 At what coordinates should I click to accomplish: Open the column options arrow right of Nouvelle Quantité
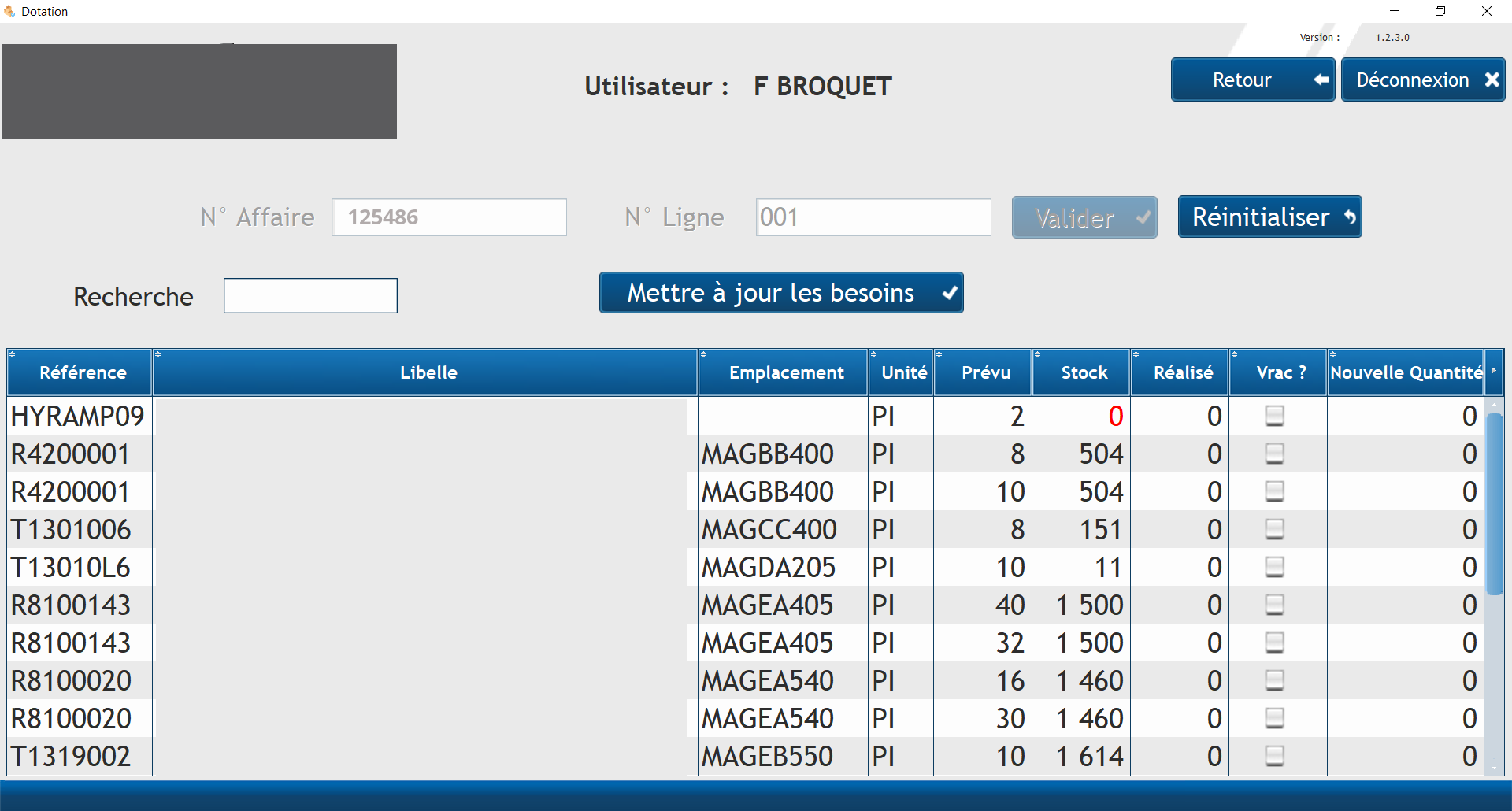pos(1494,372)
